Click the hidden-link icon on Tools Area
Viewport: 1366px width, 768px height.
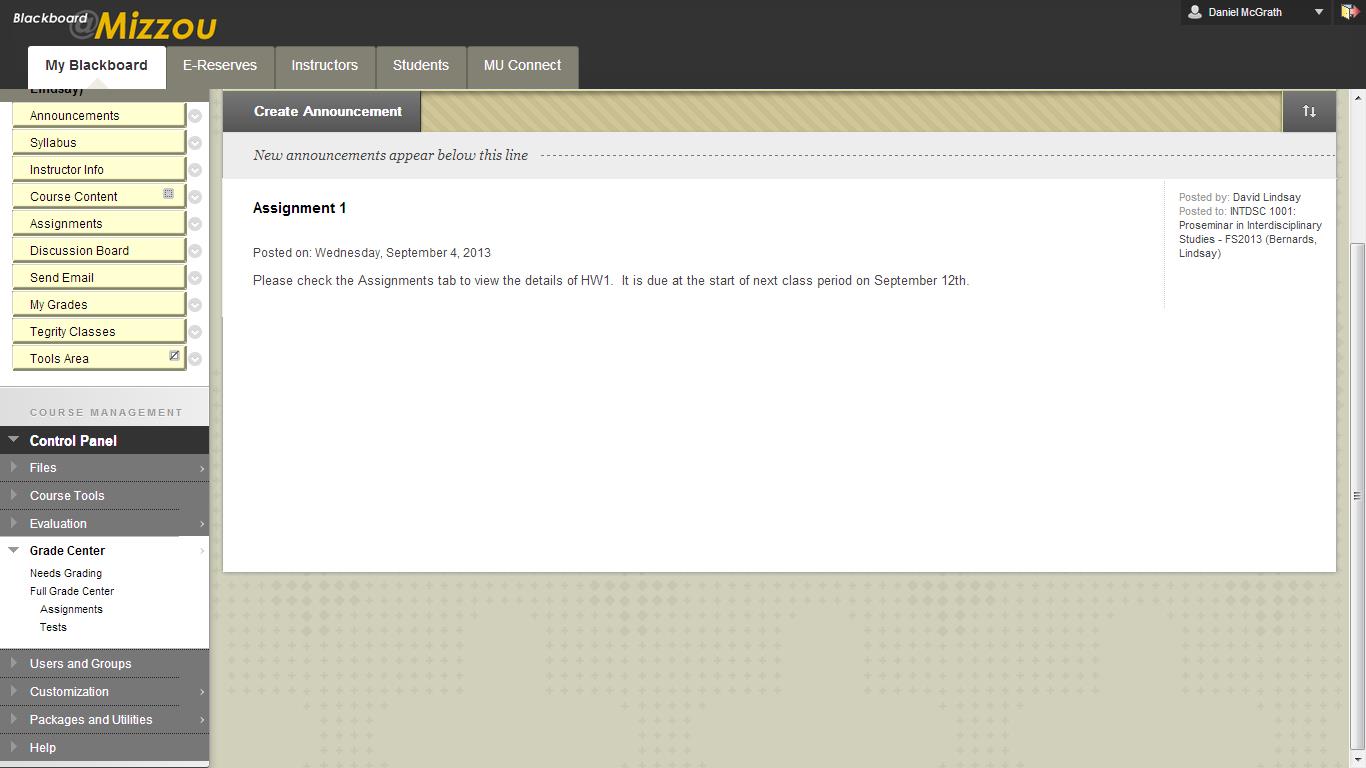(x=174, y=356)
